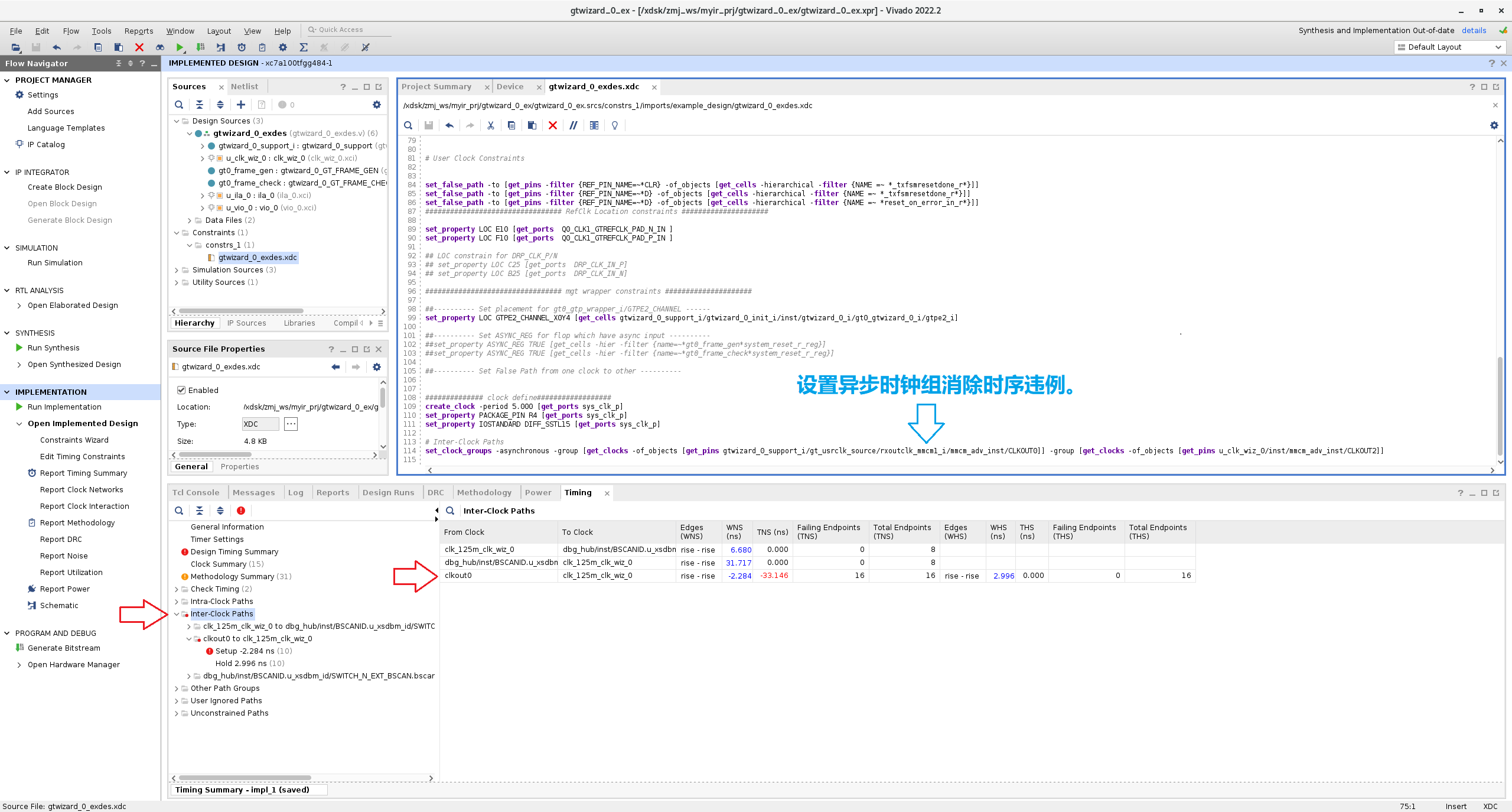Click the column selection mode editor icon

(594, 125)
